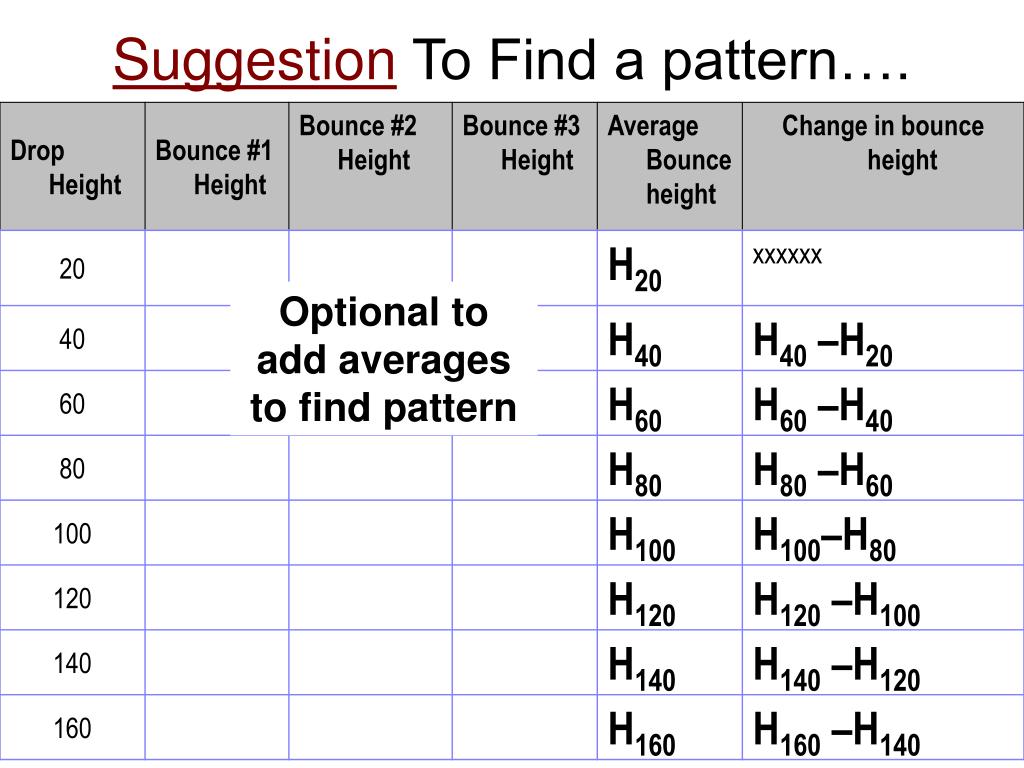1024x768 pixels.
Task: Select the H120 average bounce cell
Action: coord(670,598)
